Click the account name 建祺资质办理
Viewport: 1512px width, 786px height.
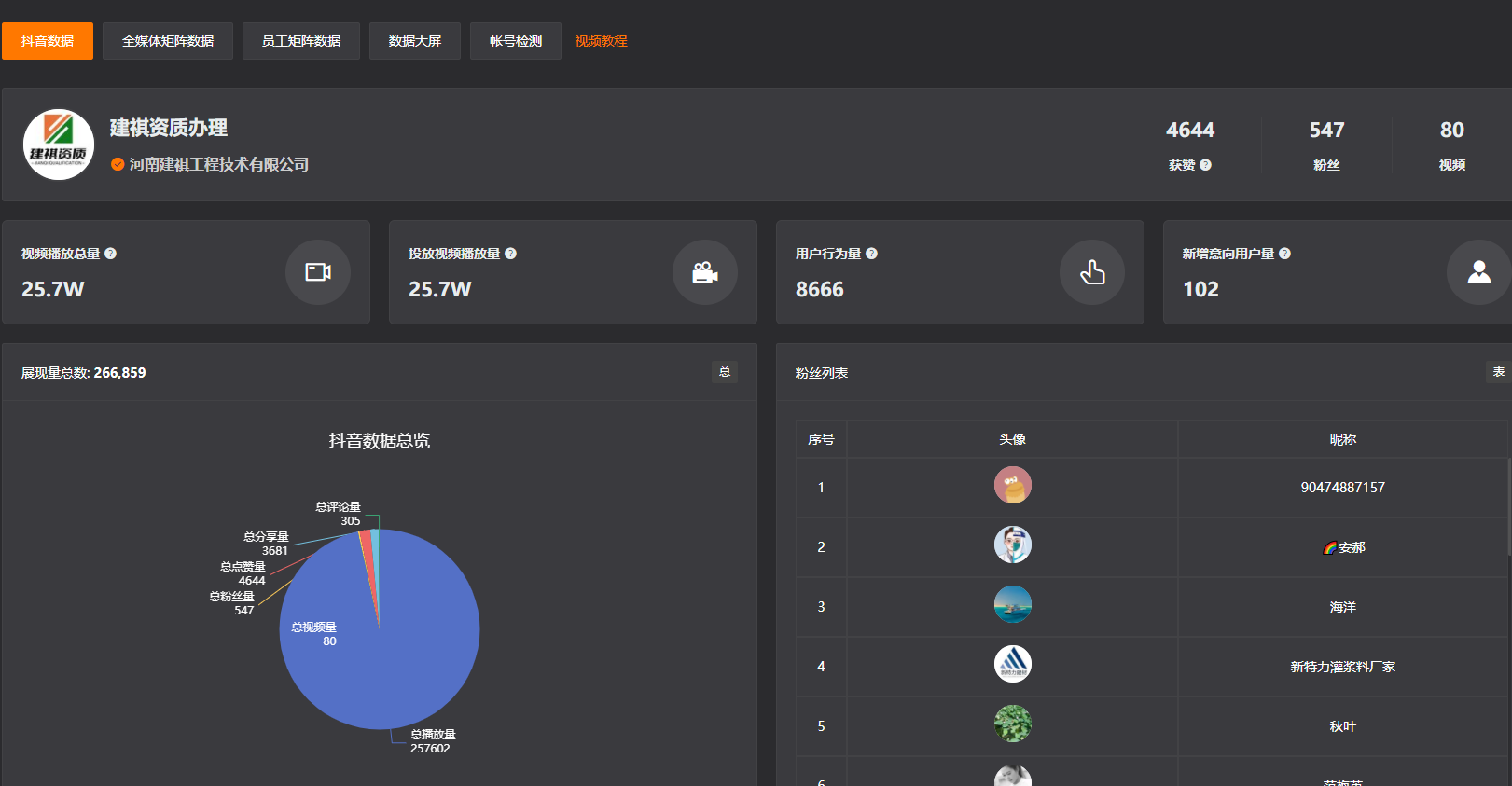point(169,128)
